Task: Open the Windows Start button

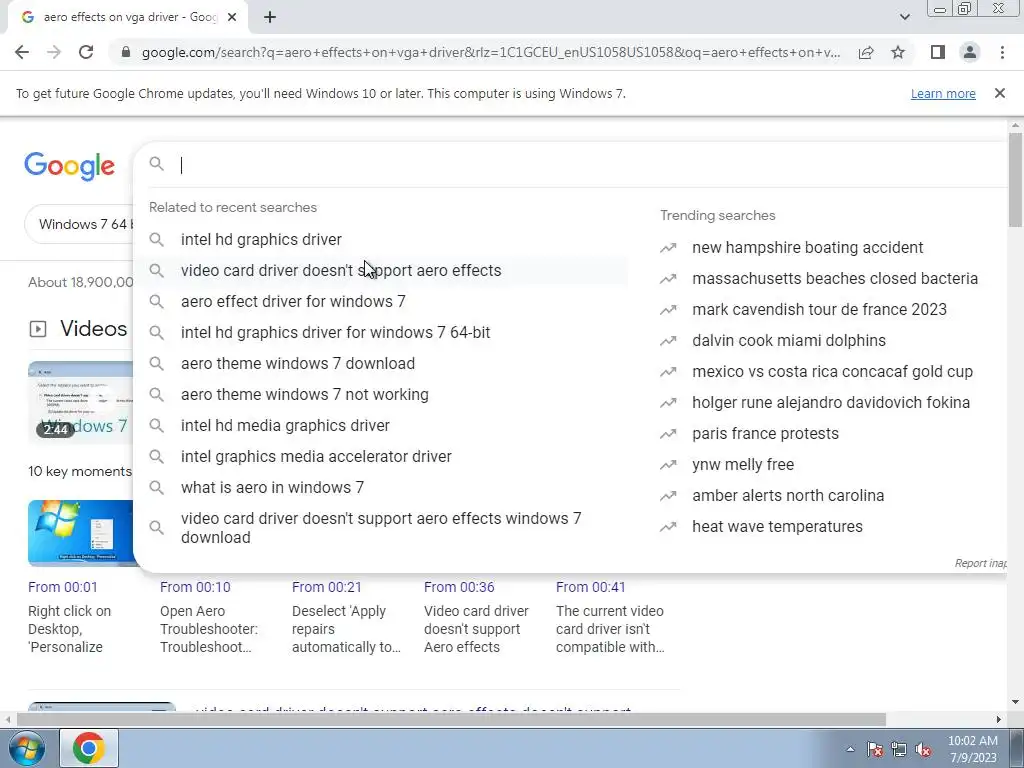Action: (26, 748)
